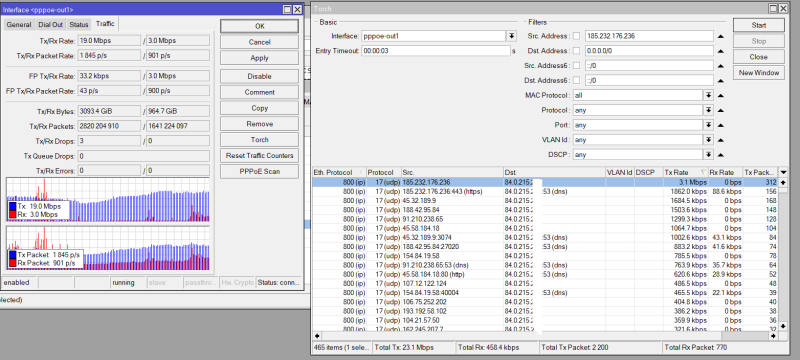800x360 pixels.
Task: Click the Torch button in Interface window
Action: (x=259, y=140)
